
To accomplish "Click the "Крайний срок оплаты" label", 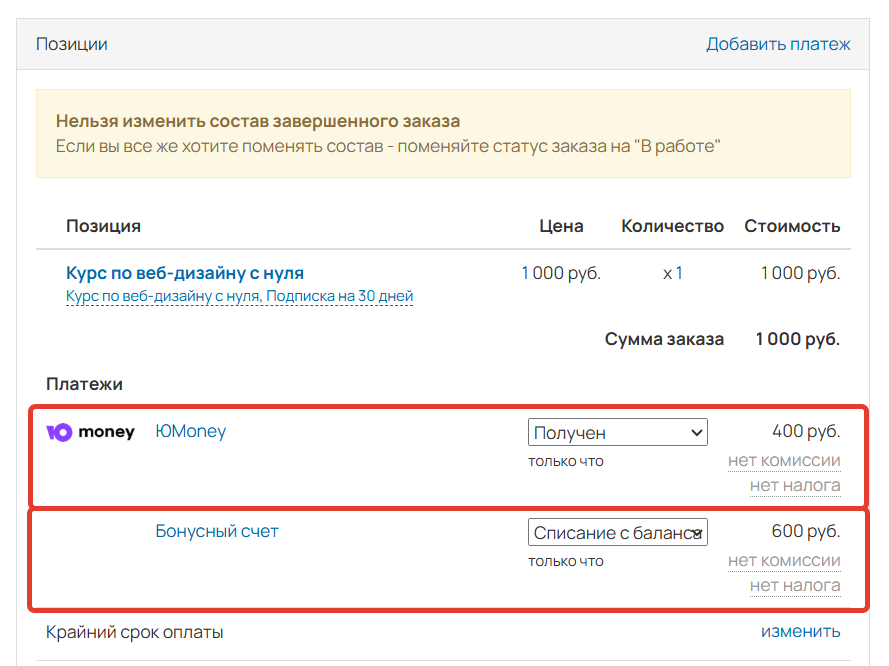I will pyautogui.click(x=134, y=632).
